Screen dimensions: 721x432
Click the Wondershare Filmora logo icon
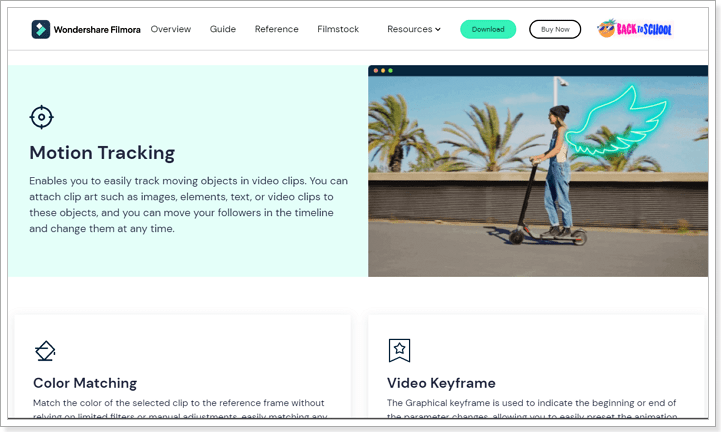pyautogui.click(x=40, y=29)
